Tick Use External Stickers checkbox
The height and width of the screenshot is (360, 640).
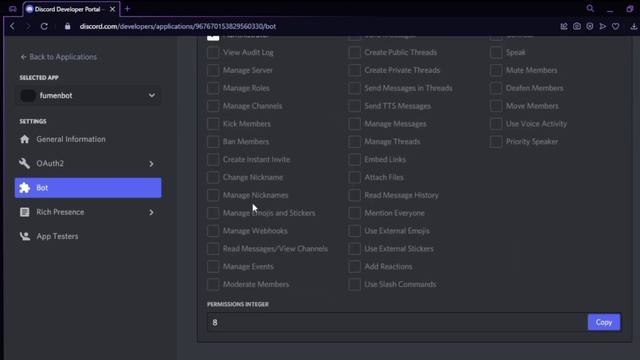[x=355, y=249]
